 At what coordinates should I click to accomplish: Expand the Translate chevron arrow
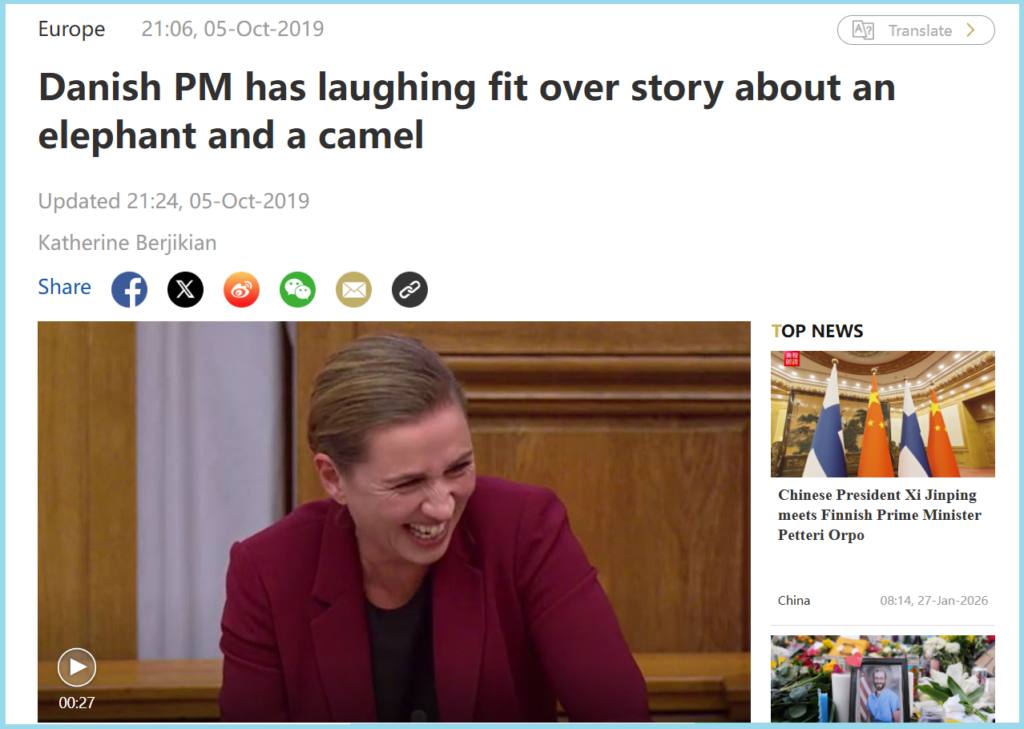pos(970,30)
